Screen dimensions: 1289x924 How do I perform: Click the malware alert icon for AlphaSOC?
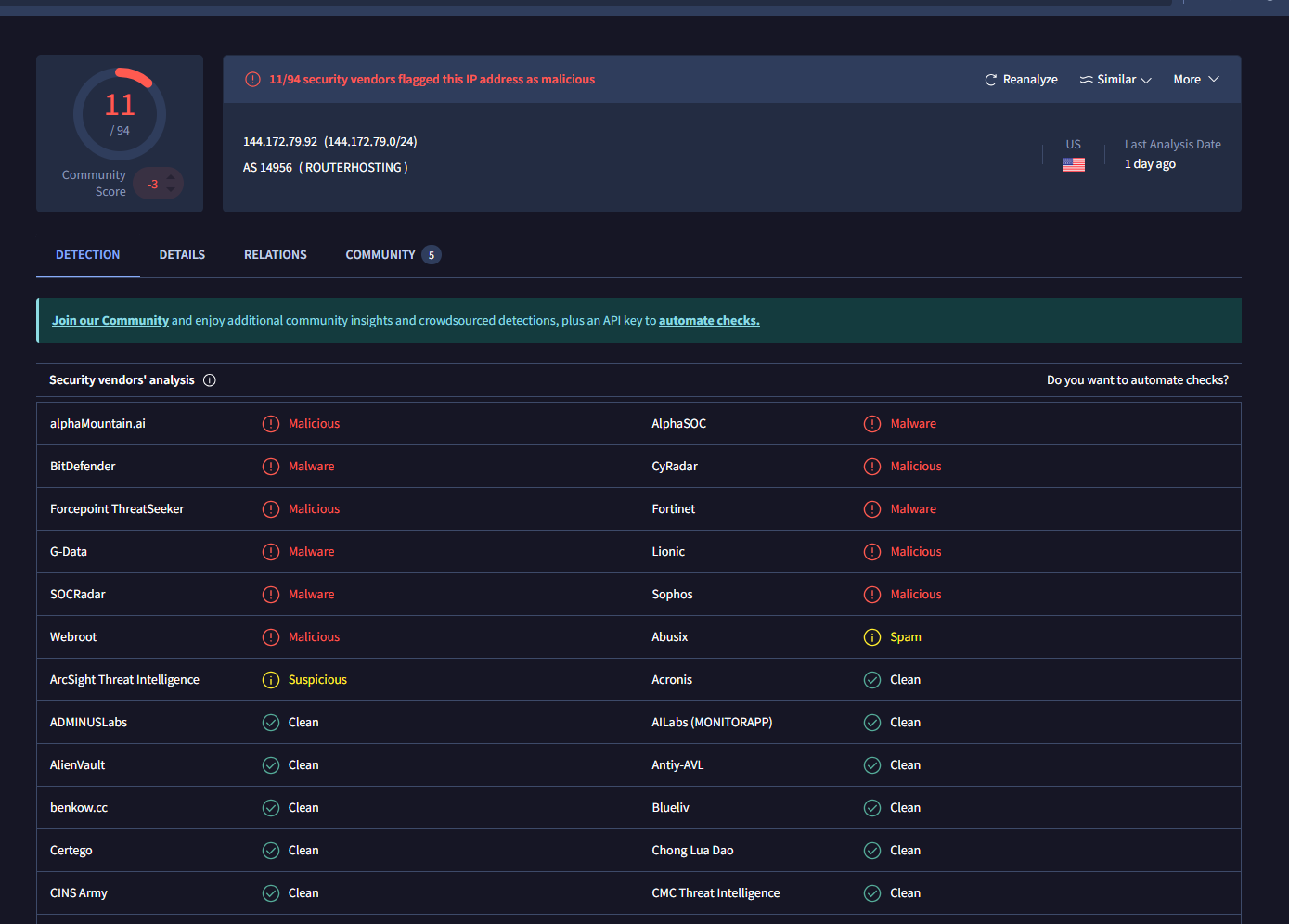click(872, 424)
